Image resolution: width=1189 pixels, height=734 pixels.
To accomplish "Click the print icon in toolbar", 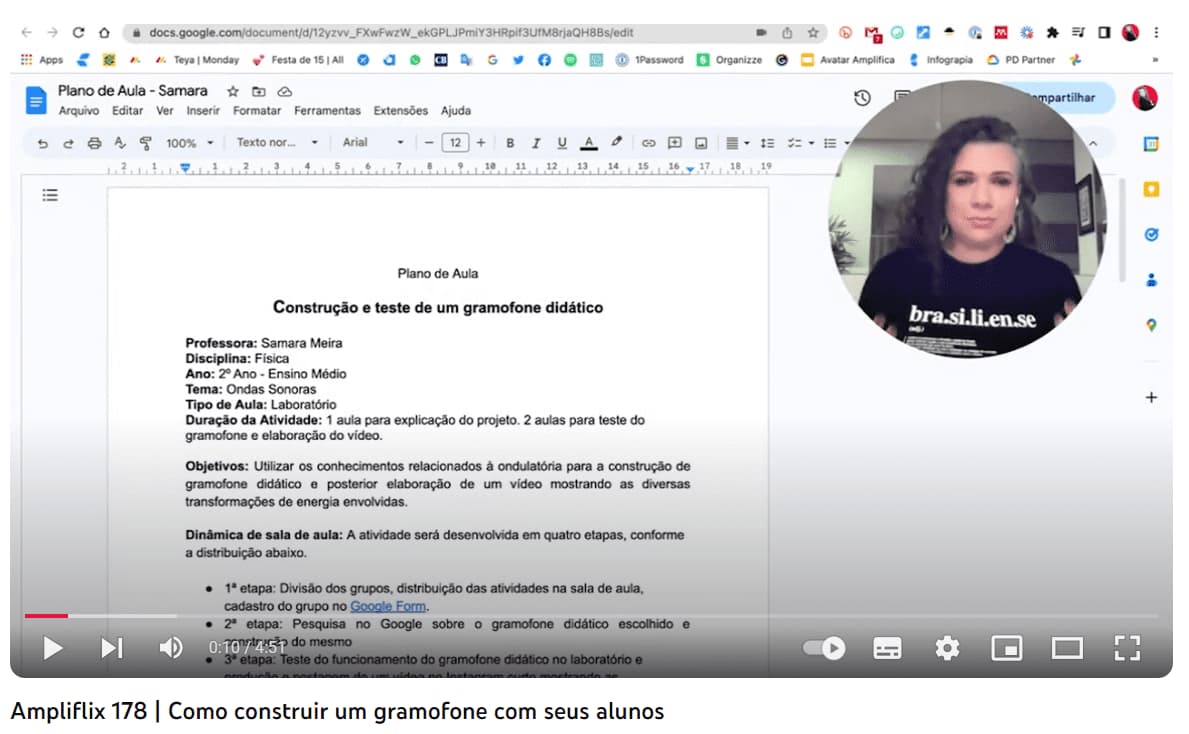I will 94,143.
